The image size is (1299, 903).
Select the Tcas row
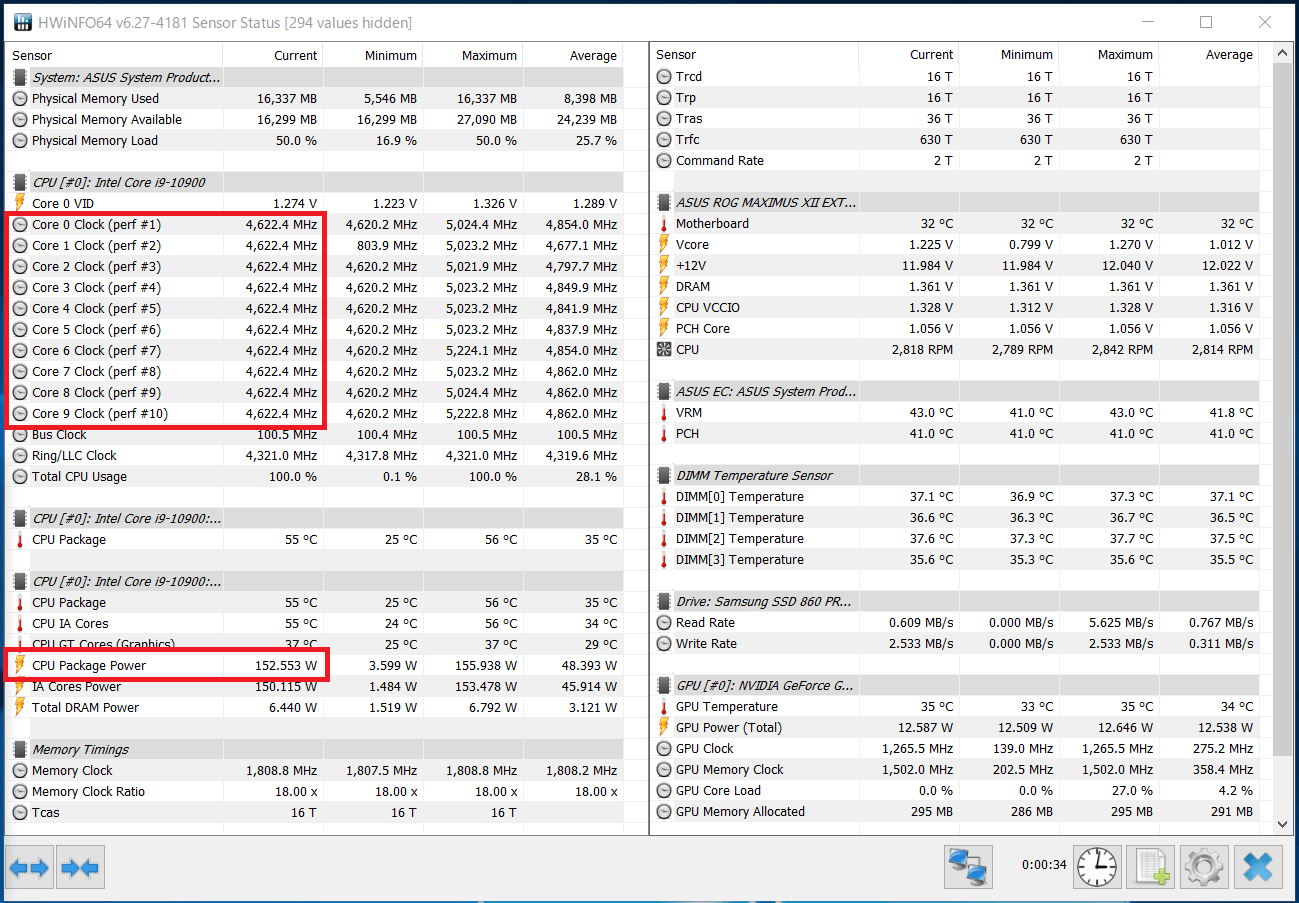tap(314, 812)
